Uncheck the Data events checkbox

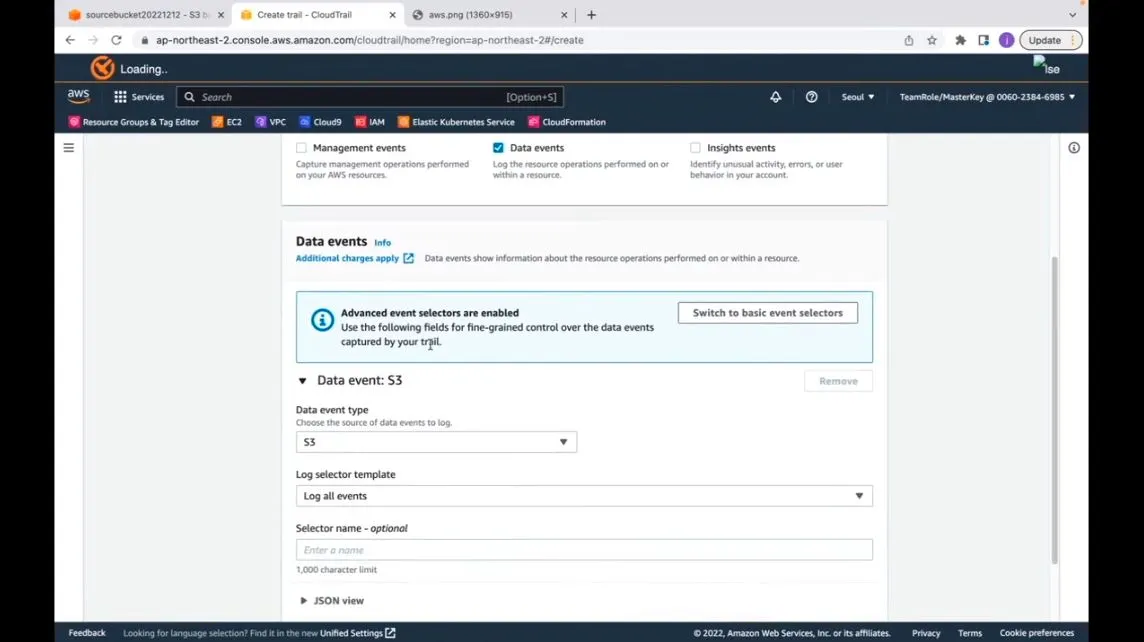click(x=498, y=148)
